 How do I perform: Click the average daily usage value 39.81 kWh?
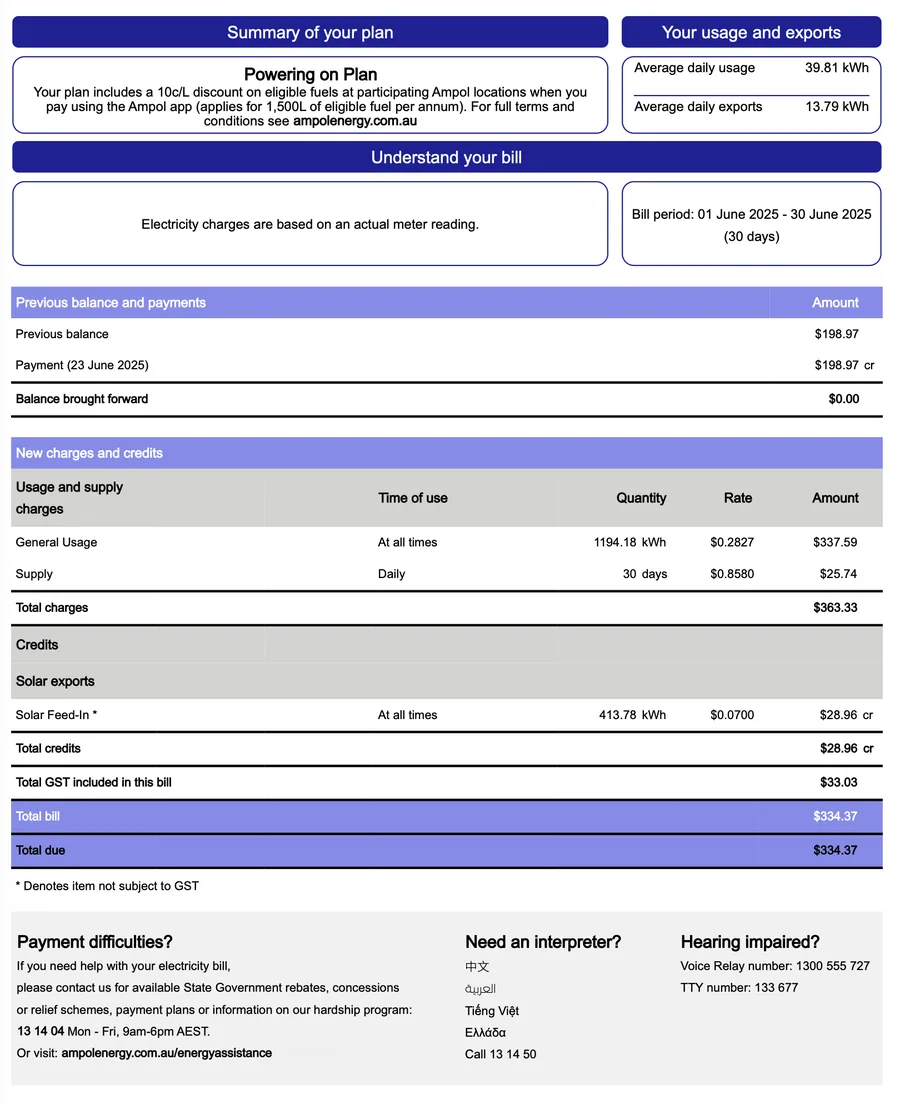point(837,68)
